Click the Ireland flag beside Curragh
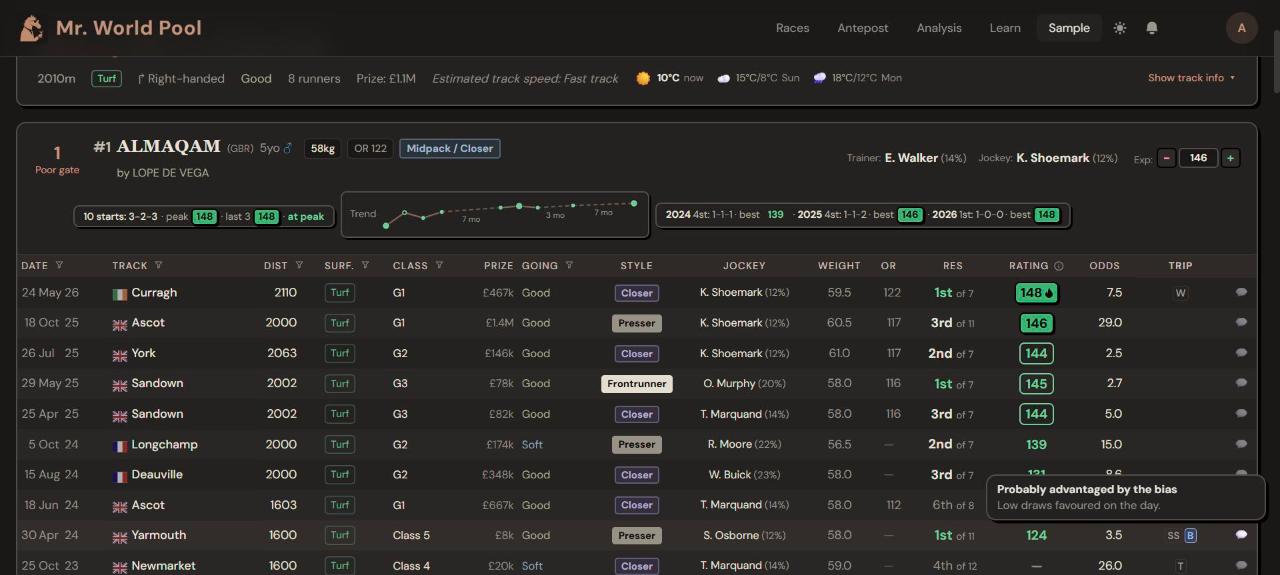The height and width of the screenshot is (575, 1280). click(x=120, y=294)
